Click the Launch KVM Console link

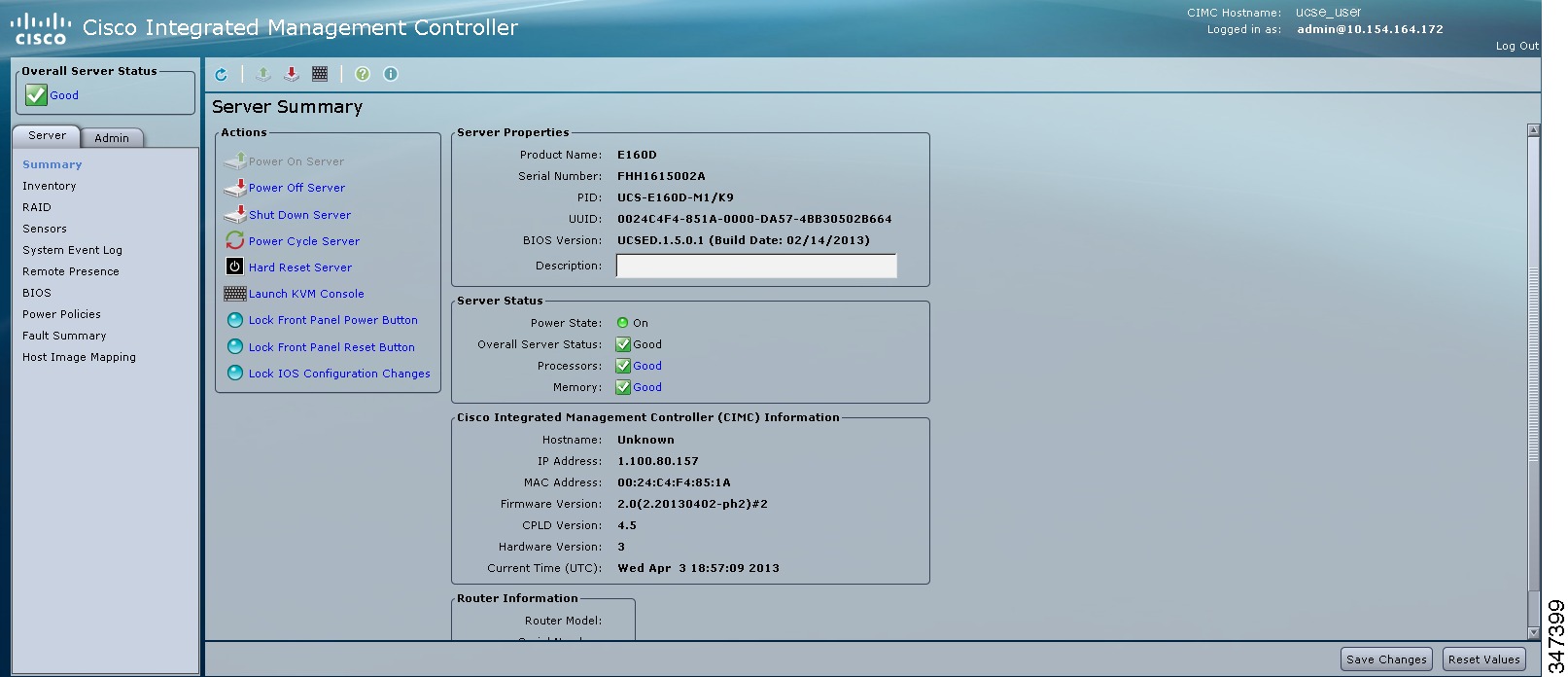(307, 294)
